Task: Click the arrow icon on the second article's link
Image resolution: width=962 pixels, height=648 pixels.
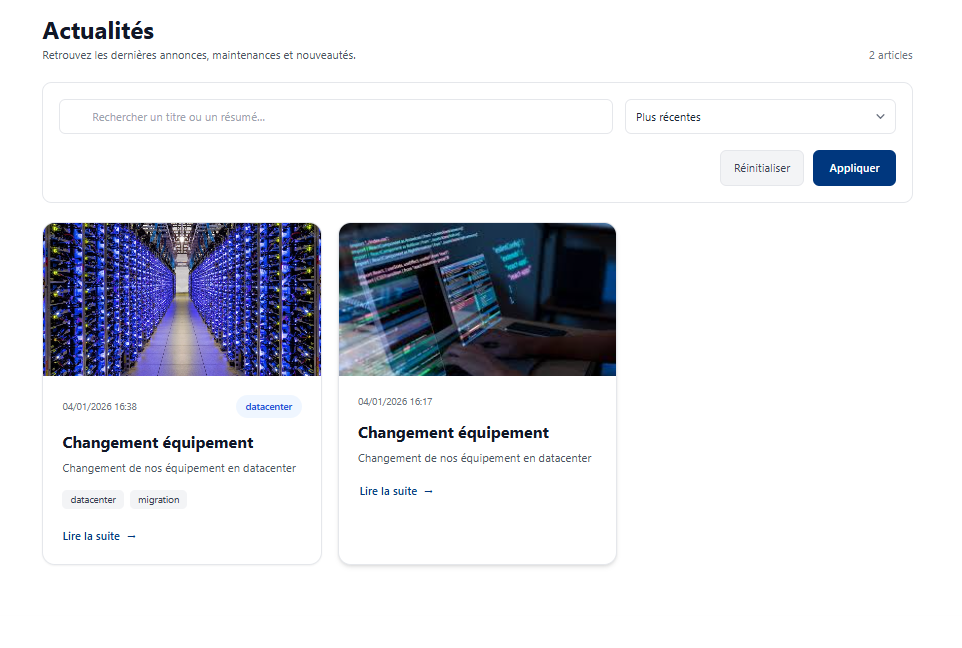Action: pos(428,492)
